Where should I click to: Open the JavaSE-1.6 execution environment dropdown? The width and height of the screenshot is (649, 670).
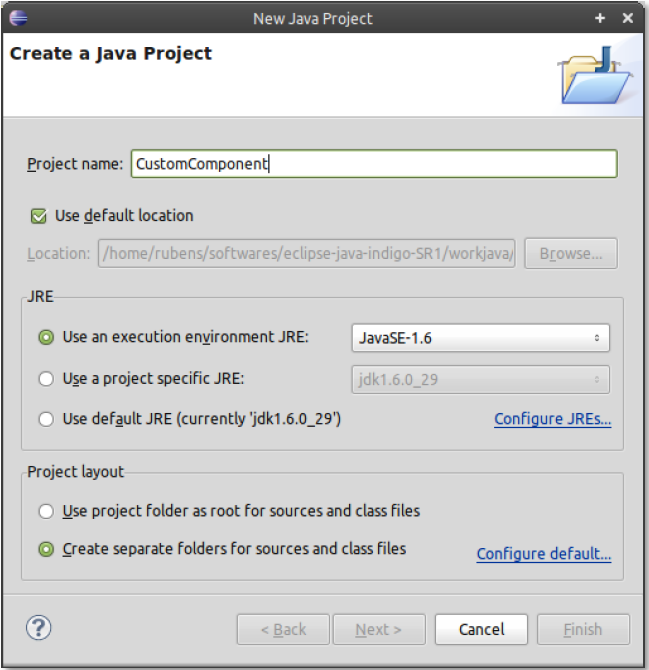click(481, 338)
